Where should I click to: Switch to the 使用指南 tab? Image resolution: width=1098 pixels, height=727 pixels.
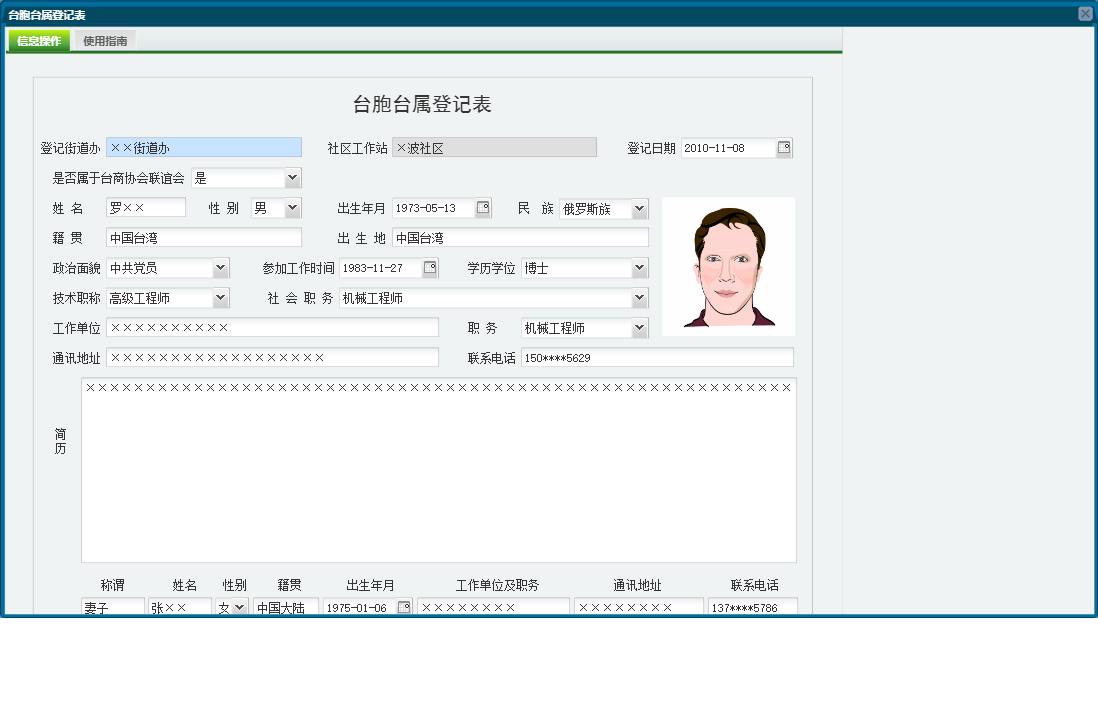pos(105,41)
